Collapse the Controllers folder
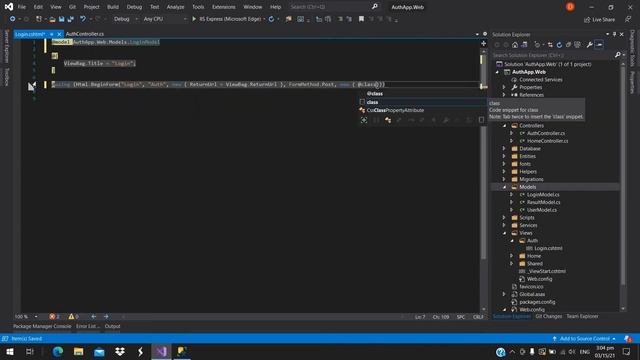The image size is (640, 360). coord(504,126)
